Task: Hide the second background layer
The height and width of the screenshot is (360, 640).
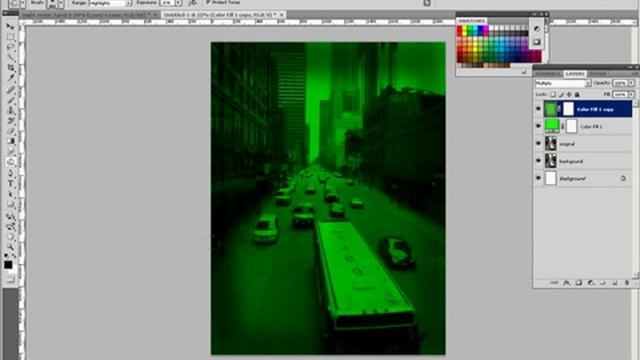Action: (538, 161)
